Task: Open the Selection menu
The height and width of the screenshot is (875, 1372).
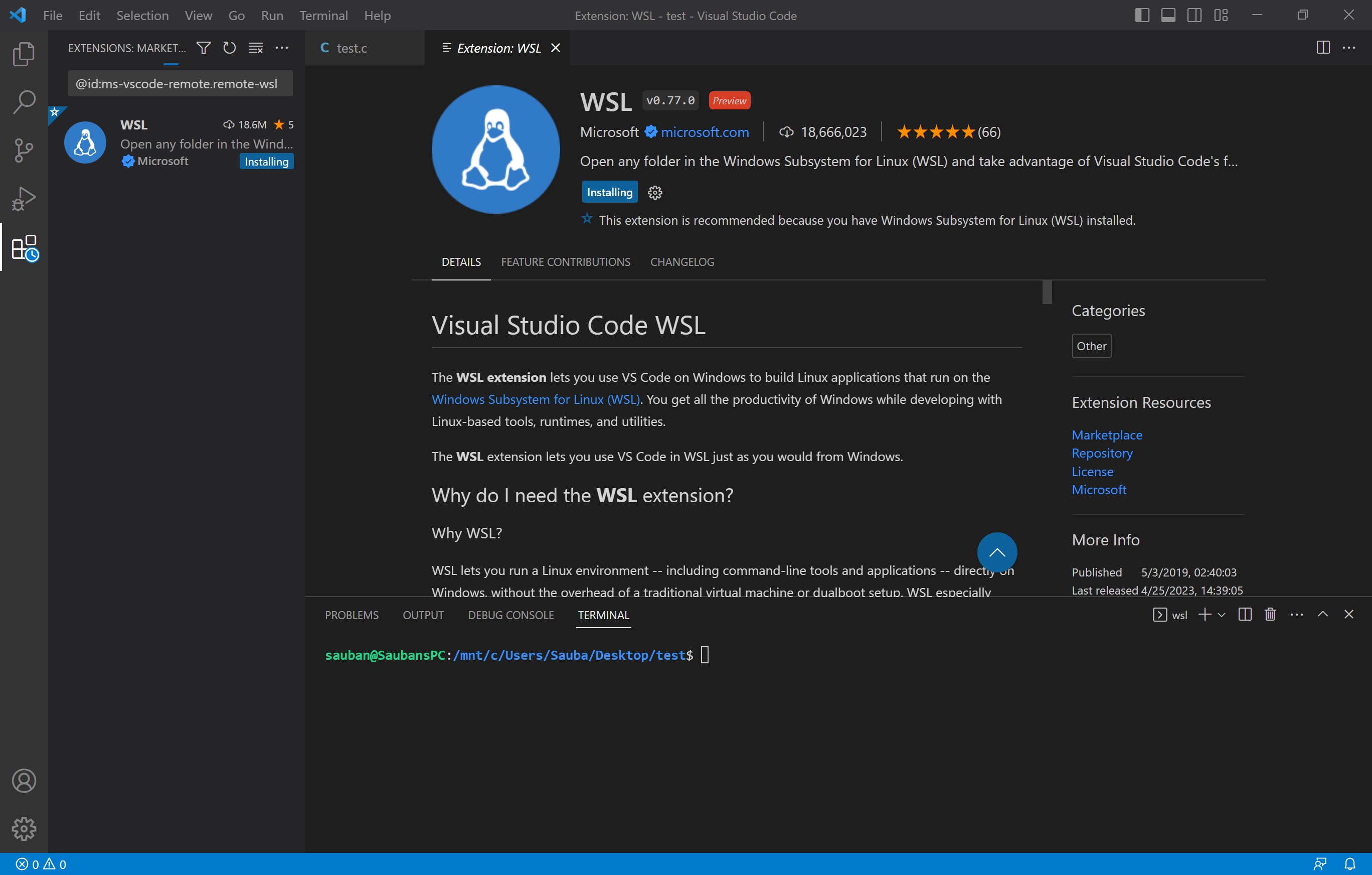Action: tap(142, 16)
